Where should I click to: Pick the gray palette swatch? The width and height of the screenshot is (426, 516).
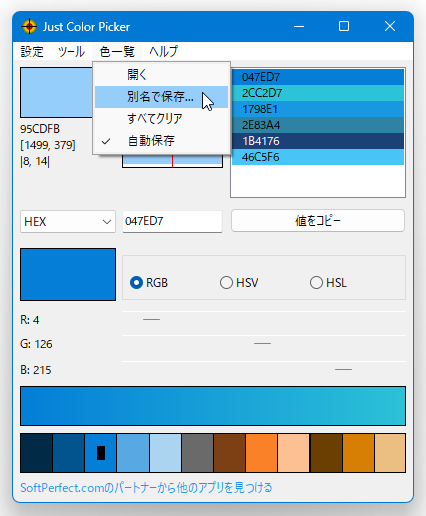click(197, 453)
